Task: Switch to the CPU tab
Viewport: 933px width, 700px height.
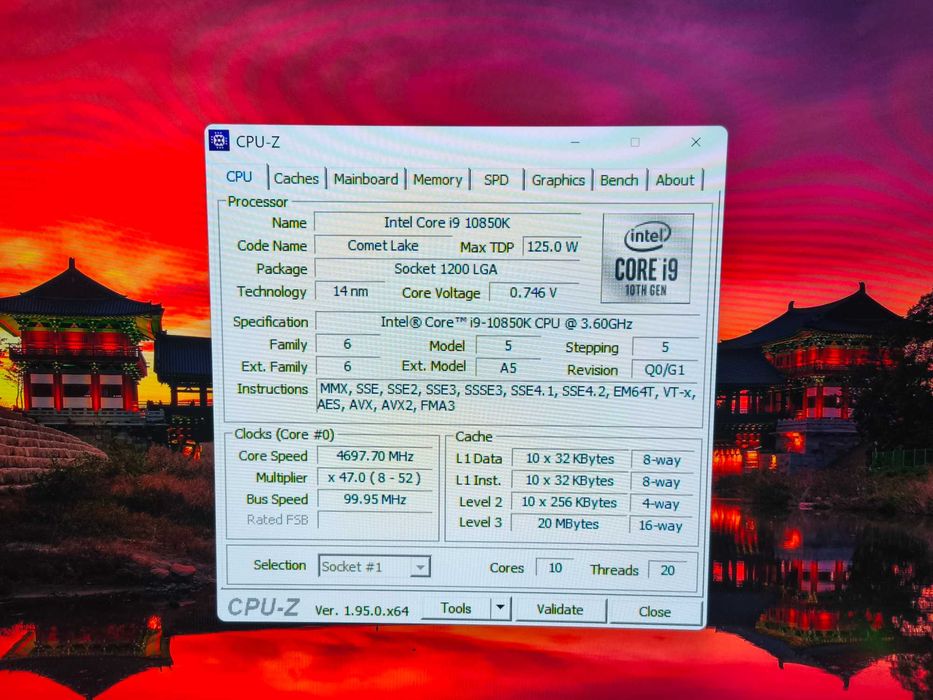Action: click(x=239, y=177)
